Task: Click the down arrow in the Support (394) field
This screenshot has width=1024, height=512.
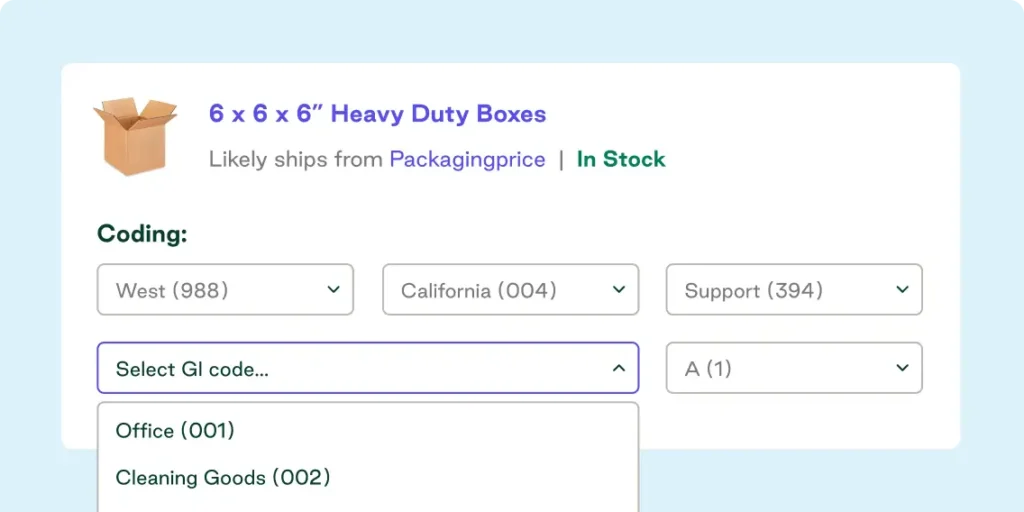Action: coord(902,290)
